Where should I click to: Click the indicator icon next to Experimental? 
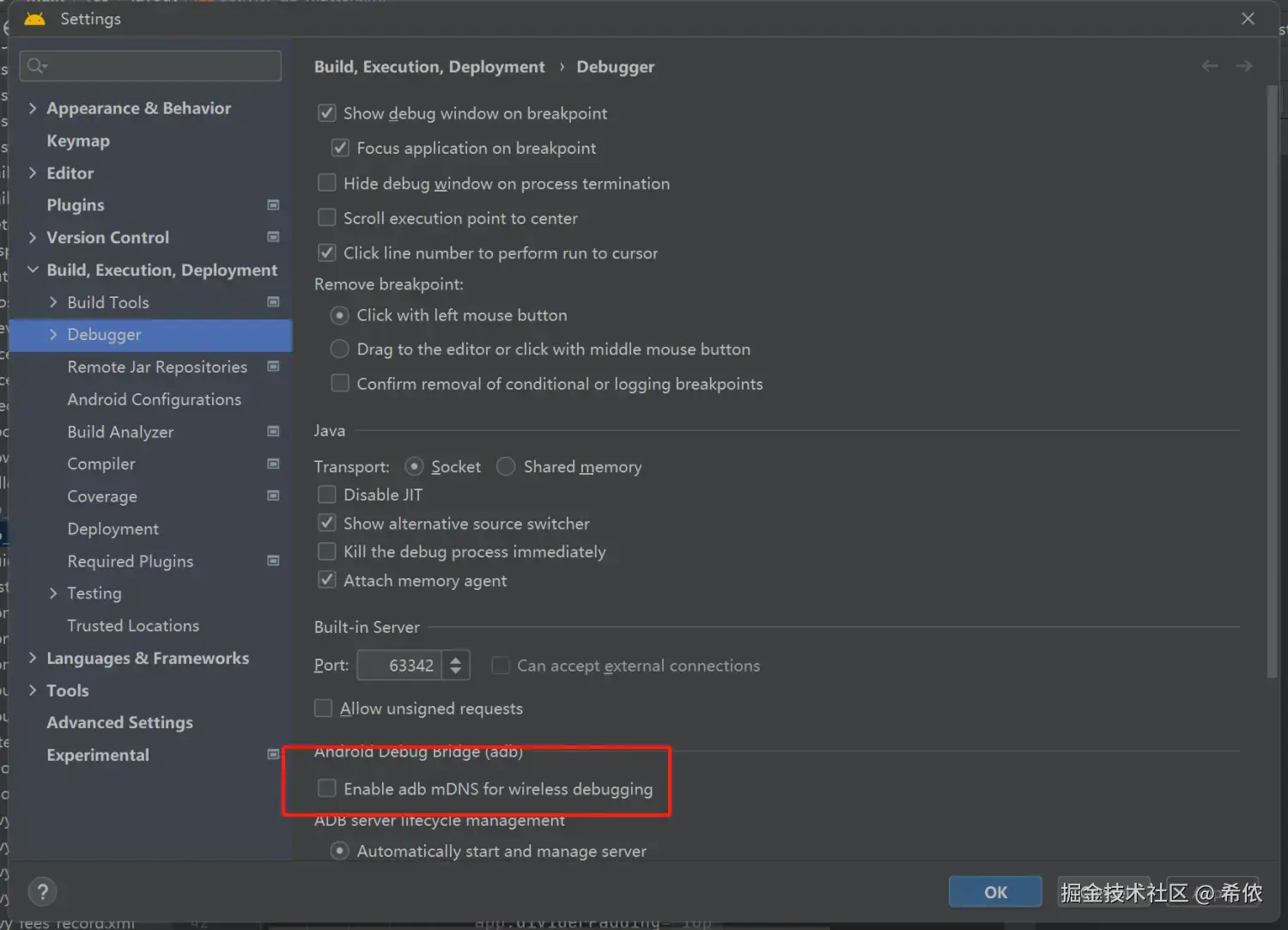click(273, 755)
